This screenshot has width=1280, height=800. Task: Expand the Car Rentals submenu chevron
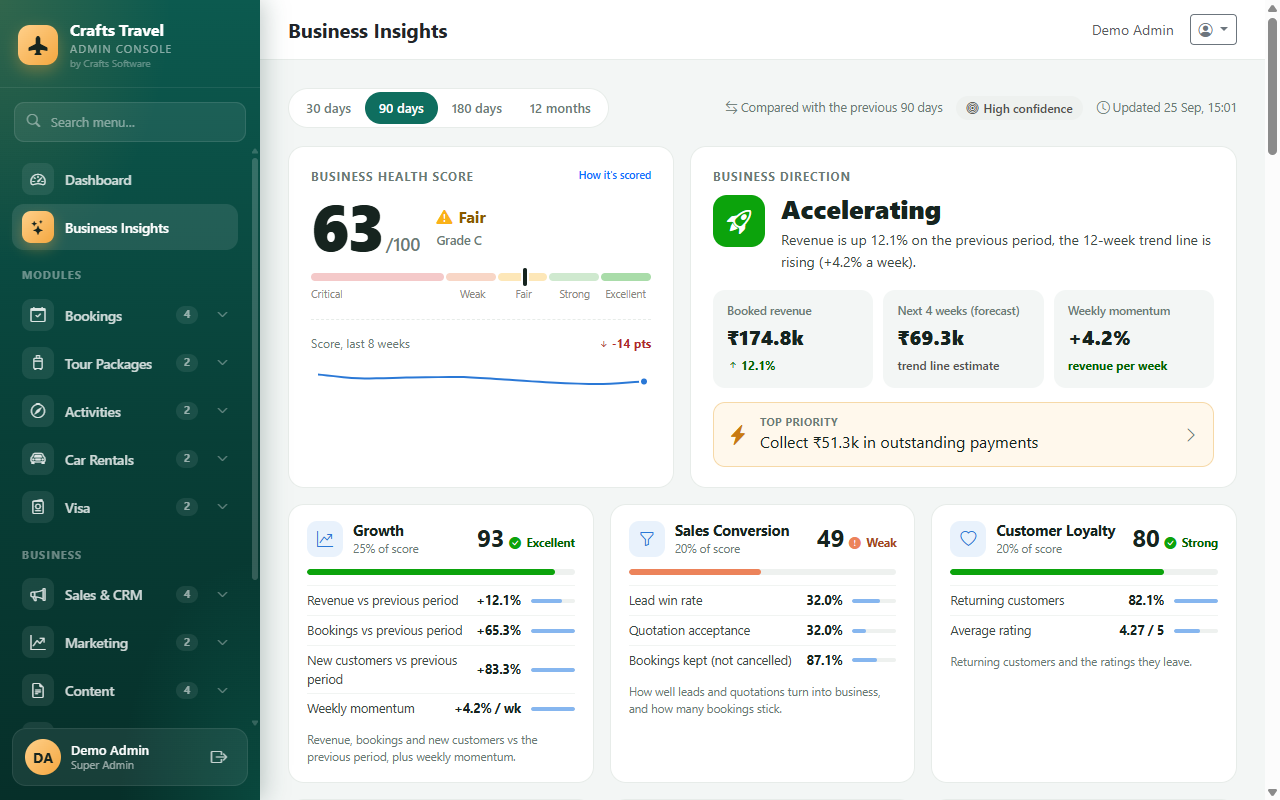click(222, 460)
